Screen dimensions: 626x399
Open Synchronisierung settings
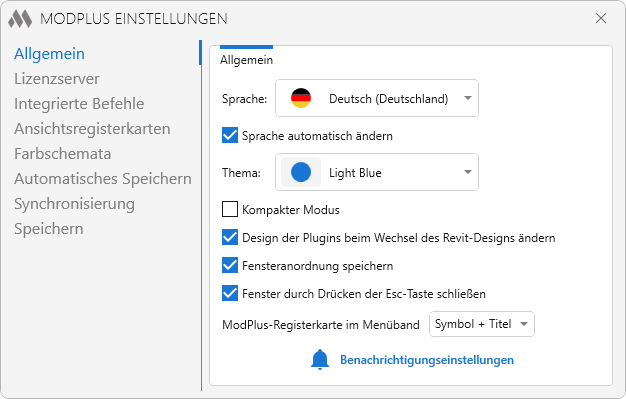[74, 204]
